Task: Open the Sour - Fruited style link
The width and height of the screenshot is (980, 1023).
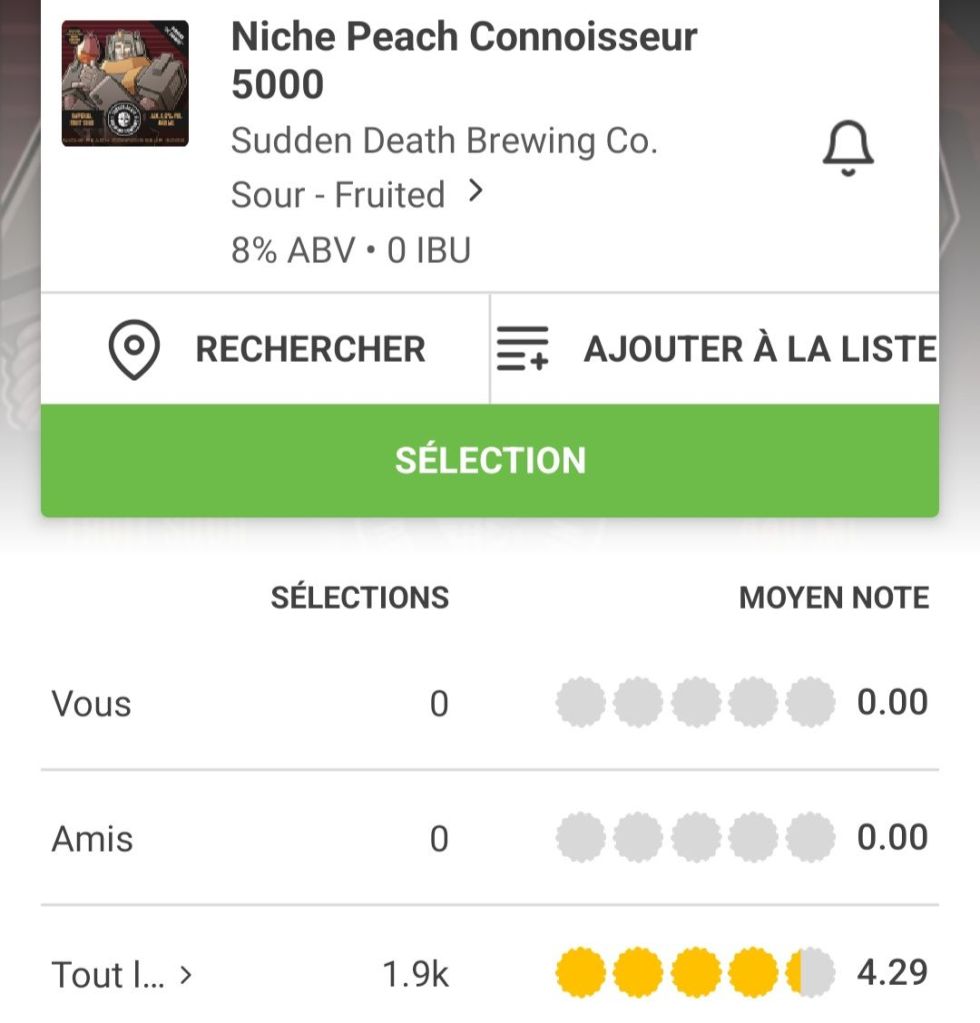Action: 338,195
